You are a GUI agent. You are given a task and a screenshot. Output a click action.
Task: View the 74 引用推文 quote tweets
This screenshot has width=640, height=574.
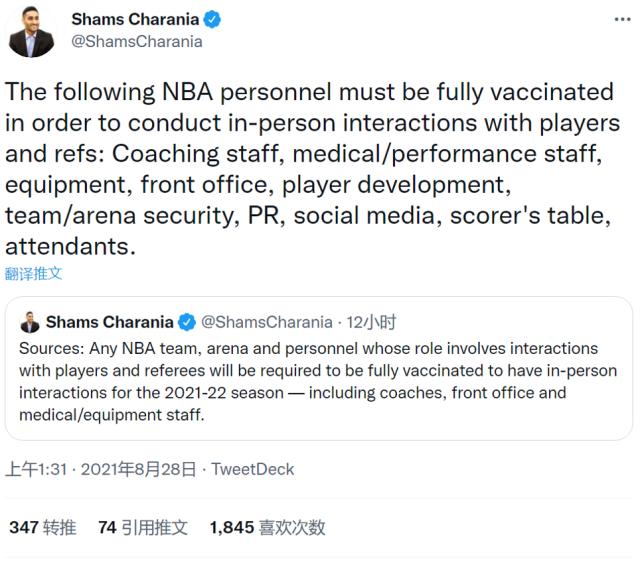tap(142, 528)
